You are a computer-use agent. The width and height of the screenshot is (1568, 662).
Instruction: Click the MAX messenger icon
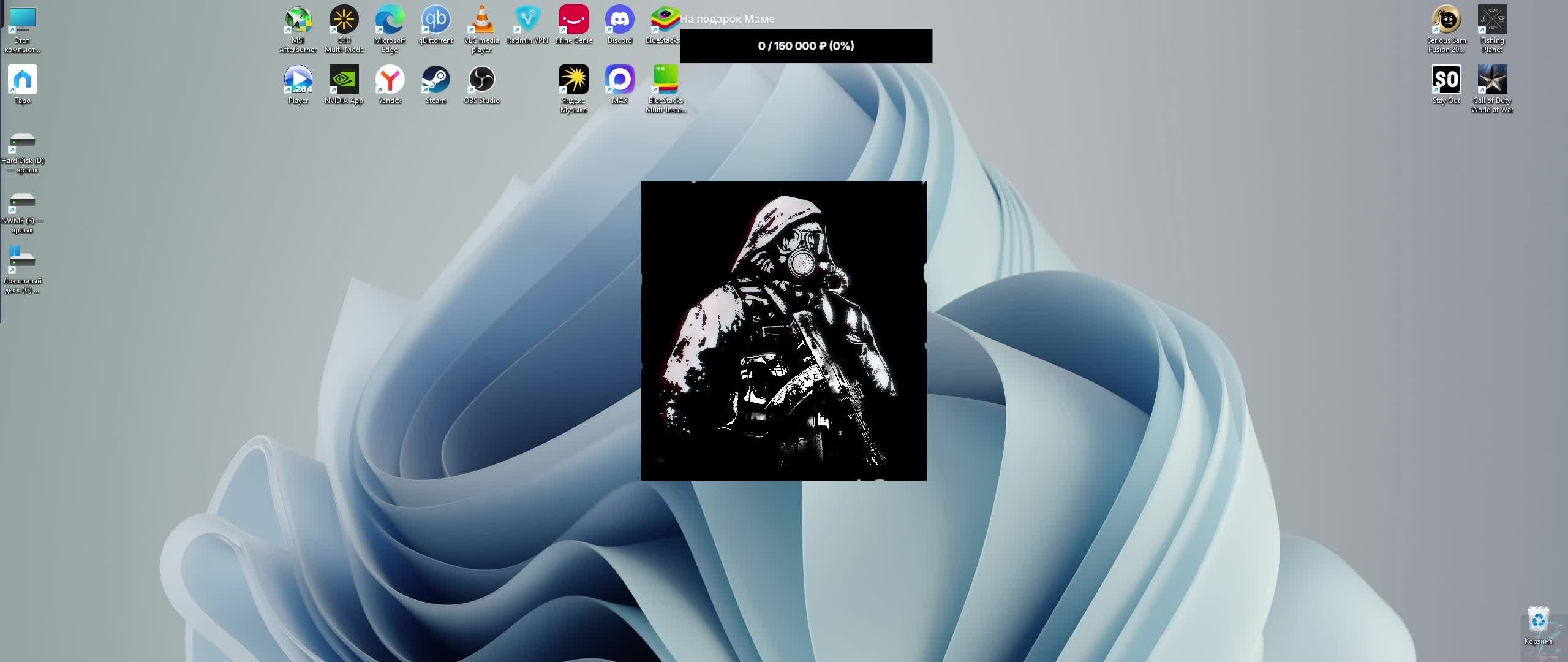pyautogui.click(x=619, y=80)
